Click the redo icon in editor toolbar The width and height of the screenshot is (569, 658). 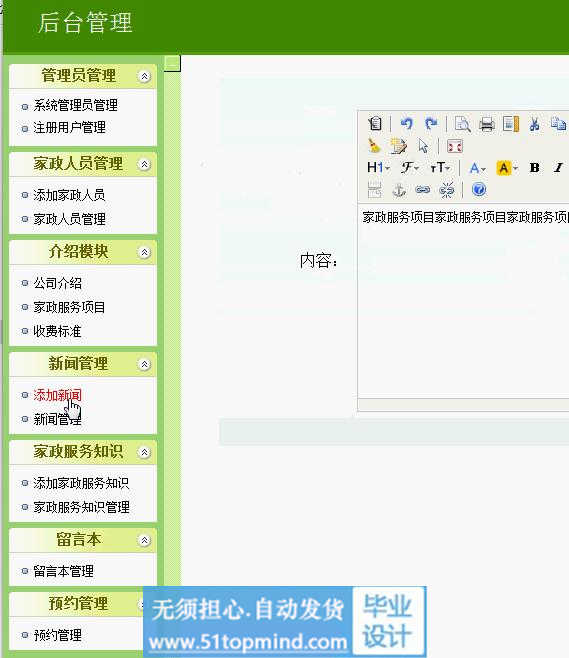(431, 123)
